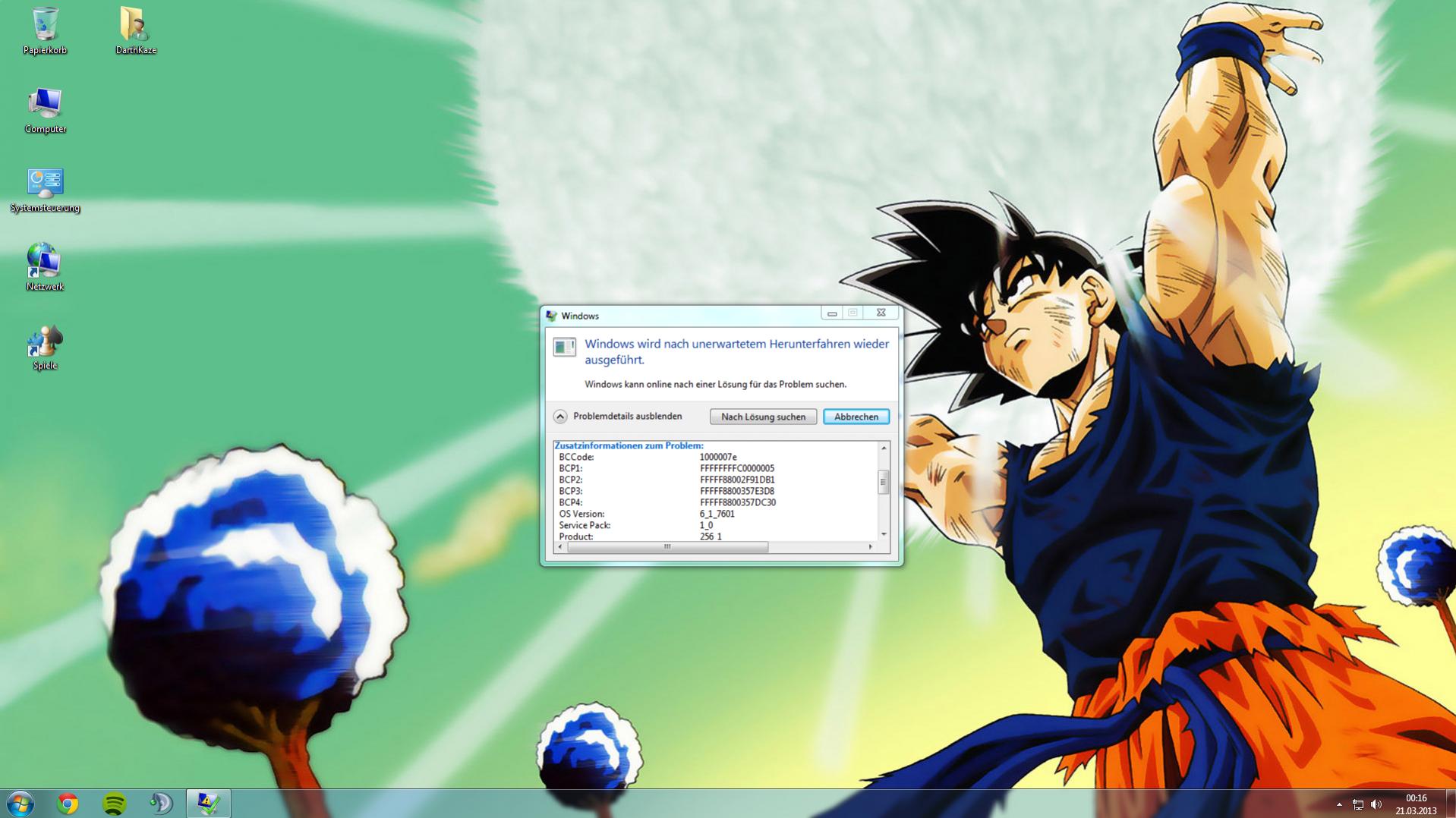1456x818 pixels.
Task: Click the Show Desktop strip
Action: coord(1450,804)
